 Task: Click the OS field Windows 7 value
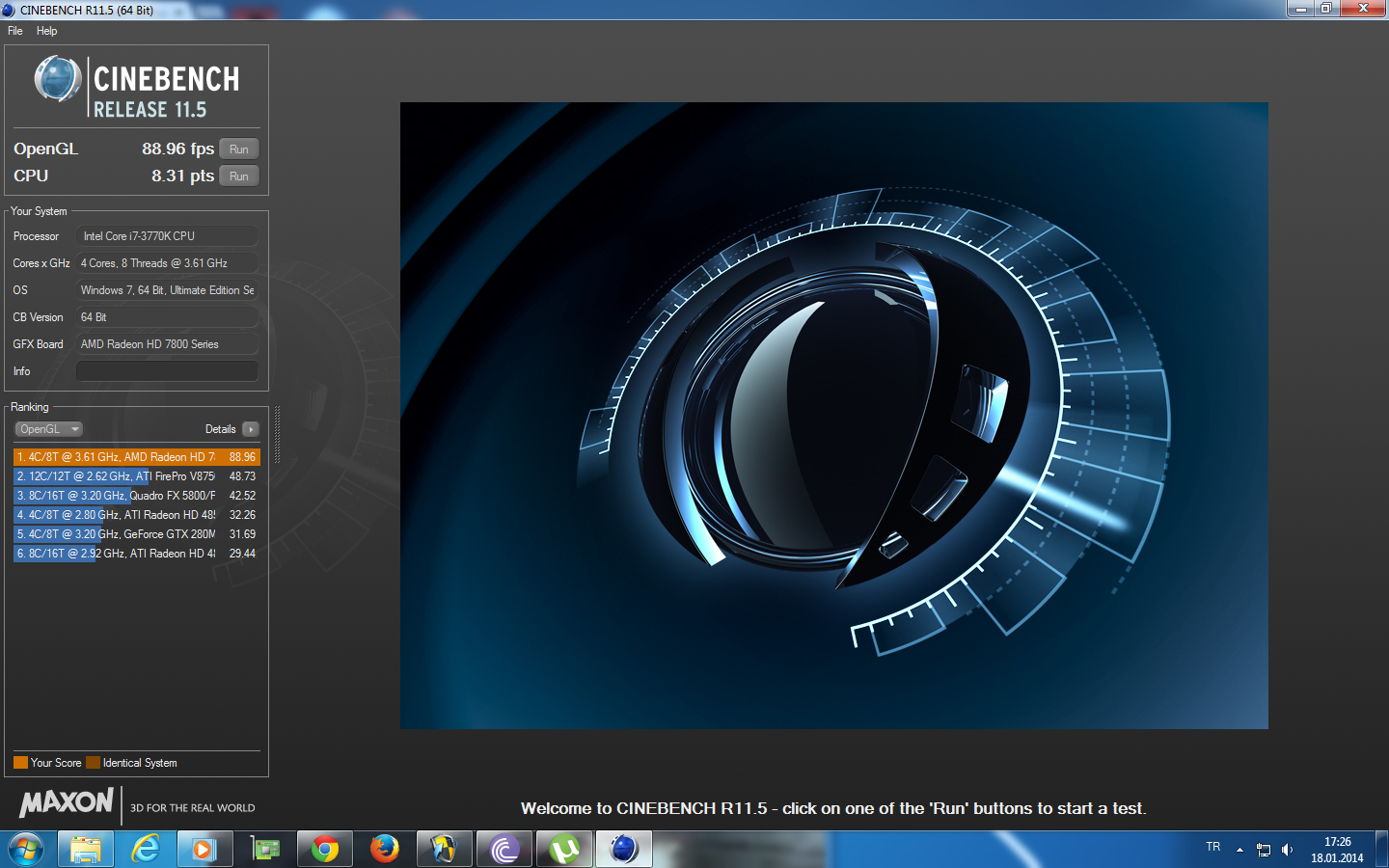tap(167, 290)
